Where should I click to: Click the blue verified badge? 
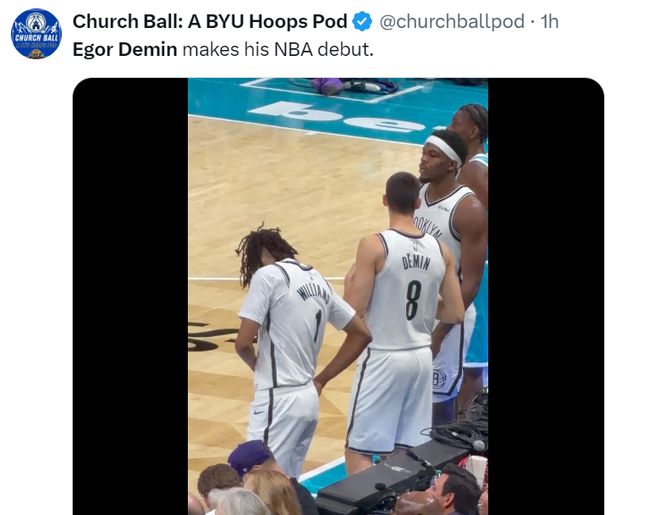click(362, 21)
